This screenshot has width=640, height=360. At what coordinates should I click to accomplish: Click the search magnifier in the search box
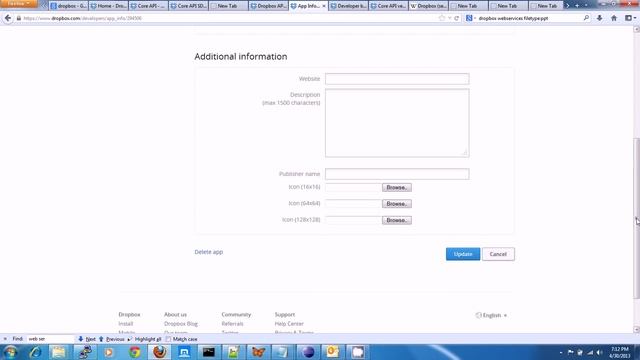[x=586, y=18]
